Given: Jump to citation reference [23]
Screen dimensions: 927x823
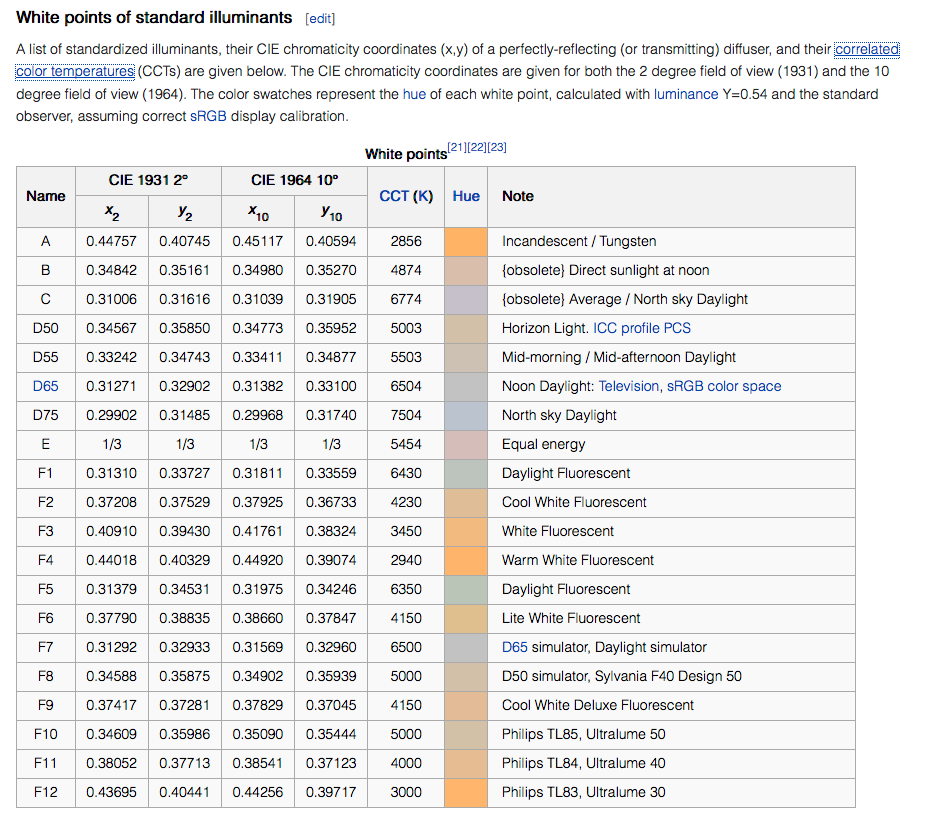Looking at the screenshot, I should coord(497,147).
